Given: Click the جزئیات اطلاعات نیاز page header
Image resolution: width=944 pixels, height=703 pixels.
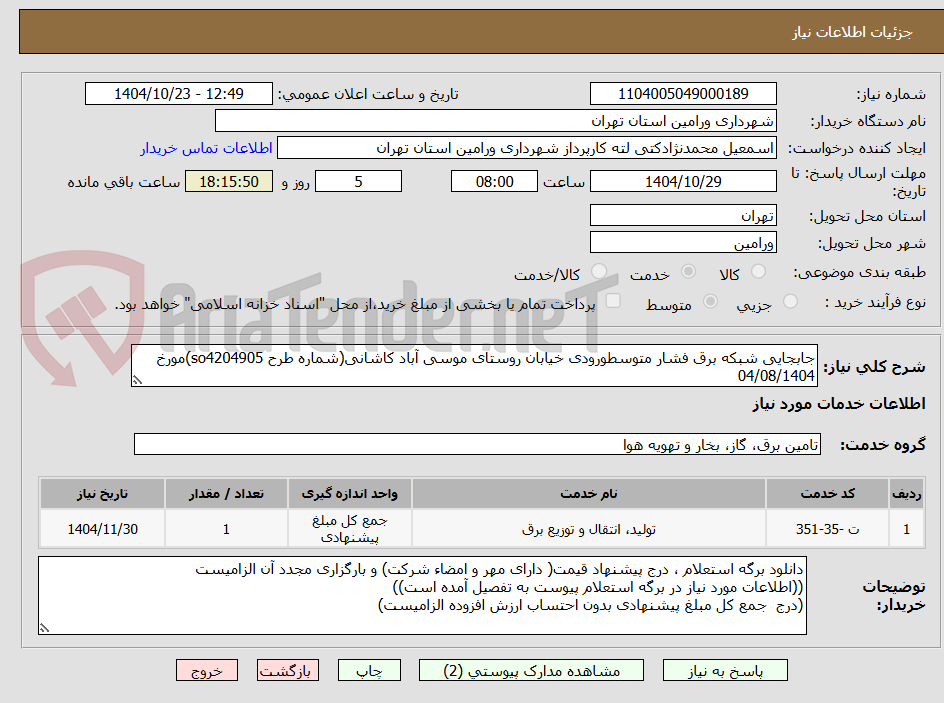Looking at the screenshot, I should (x=852, y=32).
